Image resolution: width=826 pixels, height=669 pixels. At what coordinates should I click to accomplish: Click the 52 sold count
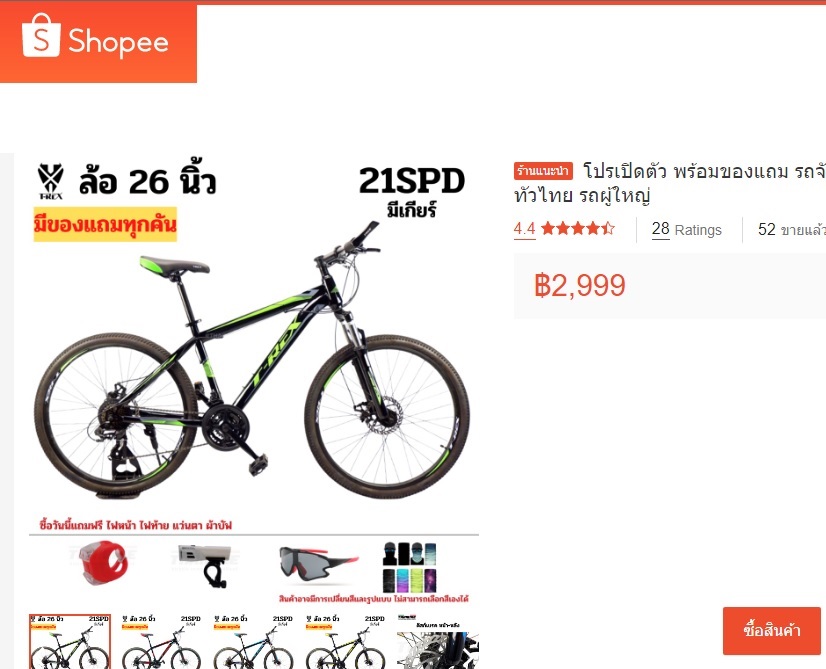(x=792, y=230)
